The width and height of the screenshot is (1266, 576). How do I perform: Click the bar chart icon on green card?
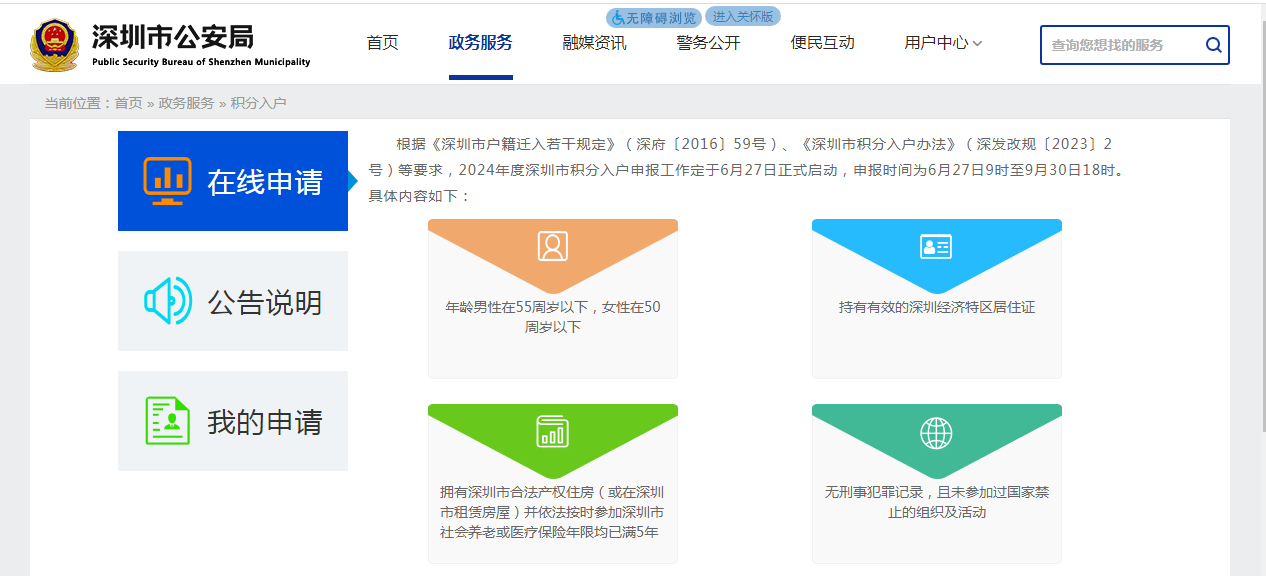pos(552,431)
